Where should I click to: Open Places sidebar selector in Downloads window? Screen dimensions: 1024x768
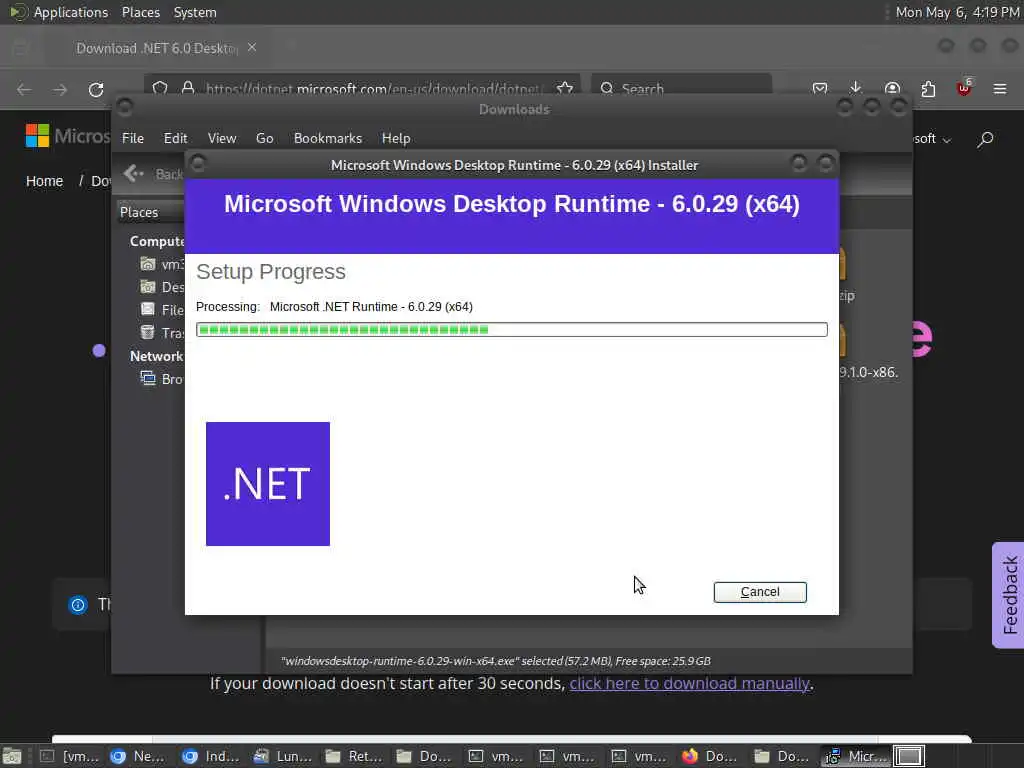[151, 212]
